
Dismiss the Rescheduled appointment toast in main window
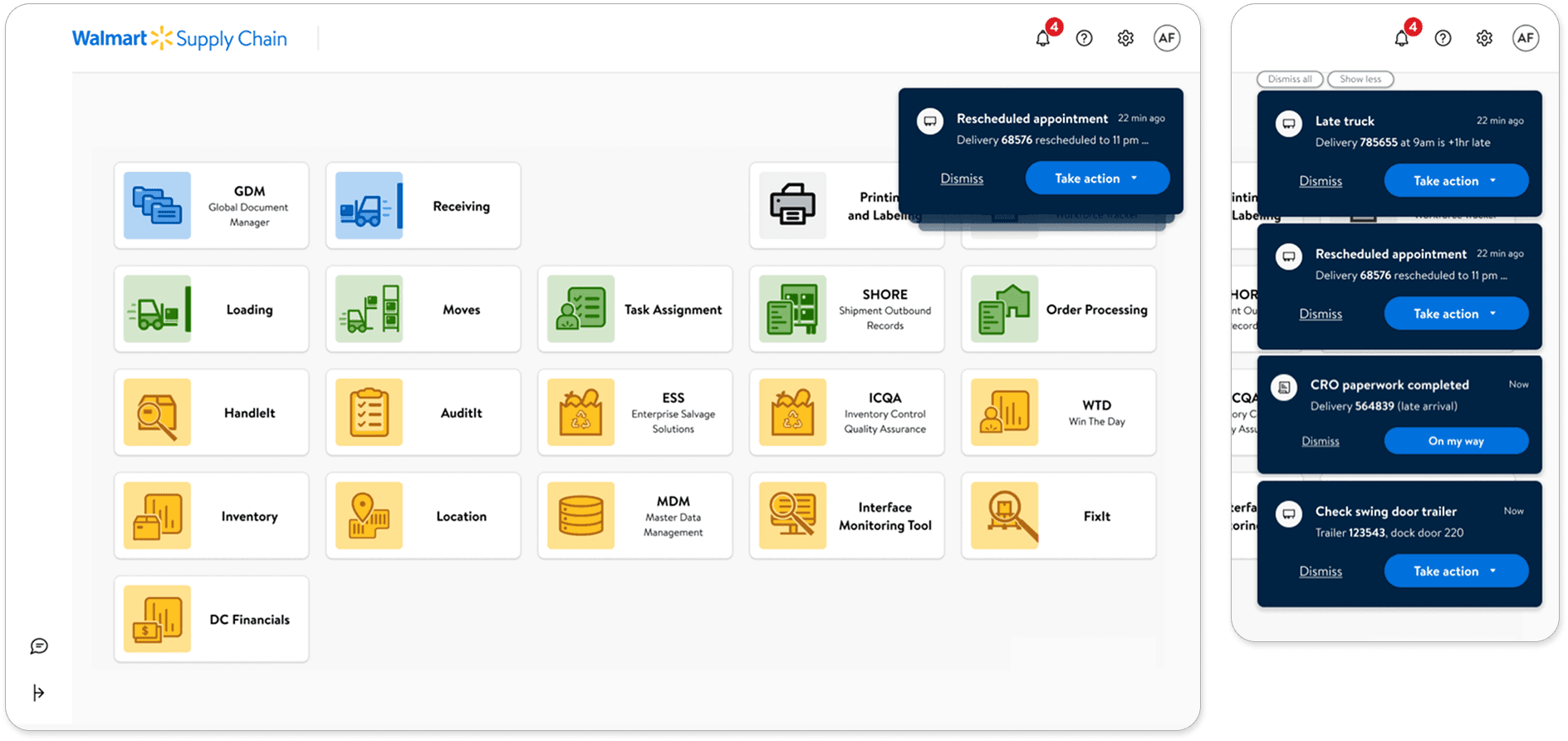[962, 179]
